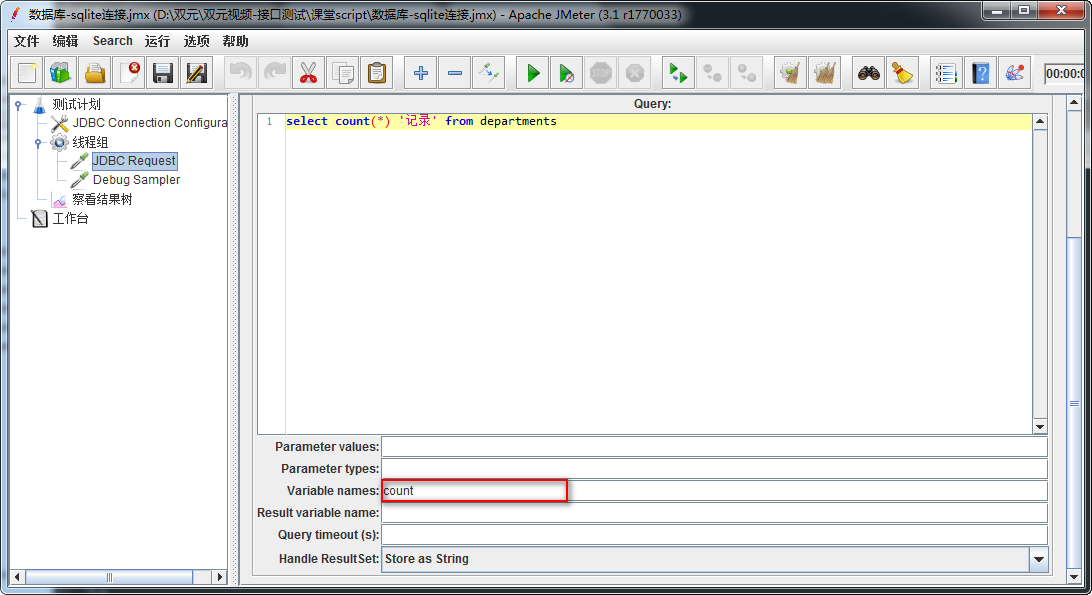The height and width of the screenshot is (595, 1092).
Task: Open Help with the question mark icon
Action: [x=981, y=73]
